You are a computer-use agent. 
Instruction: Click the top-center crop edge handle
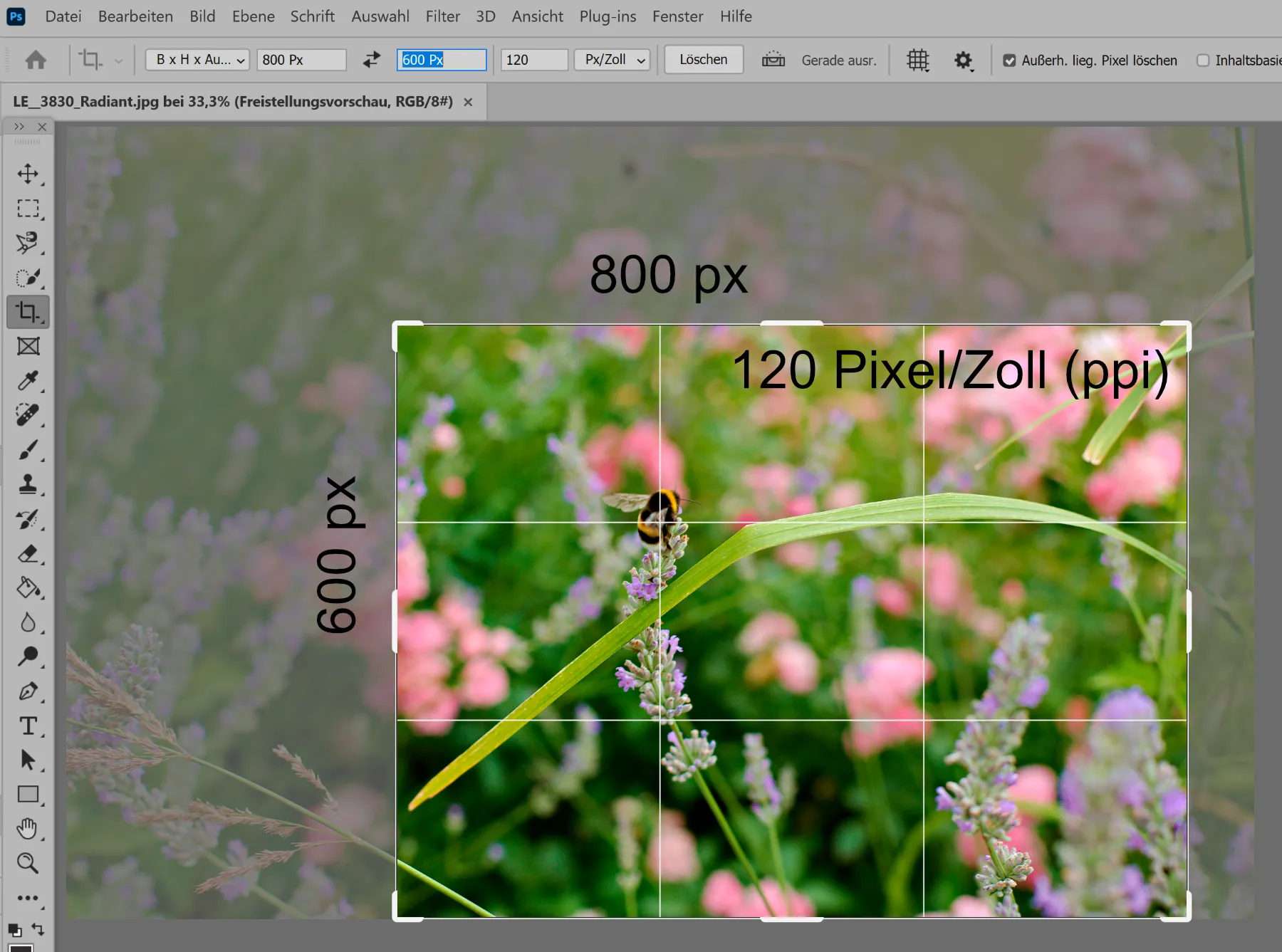click(792, 324)
